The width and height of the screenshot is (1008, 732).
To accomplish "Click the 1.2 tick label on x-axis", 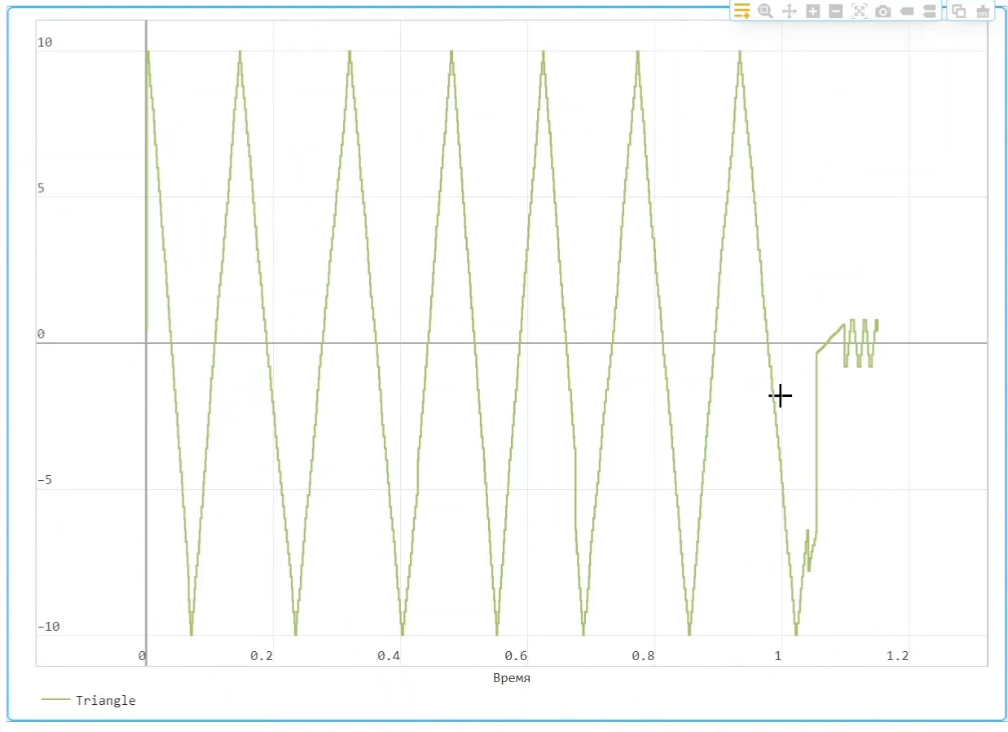I will tap(898, 656).
